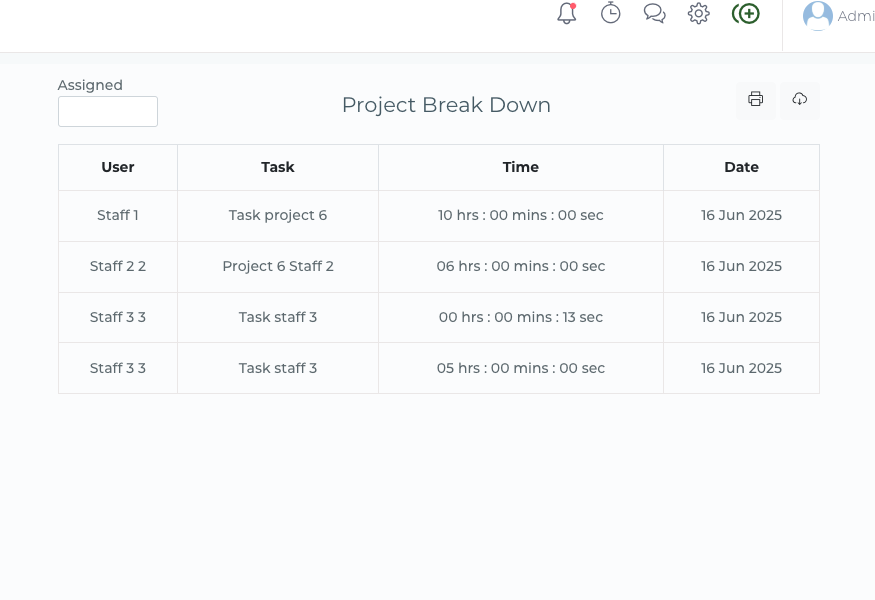Open the Admin account menu
Viewport: 875px width, 600px height.
pos(855,16)
